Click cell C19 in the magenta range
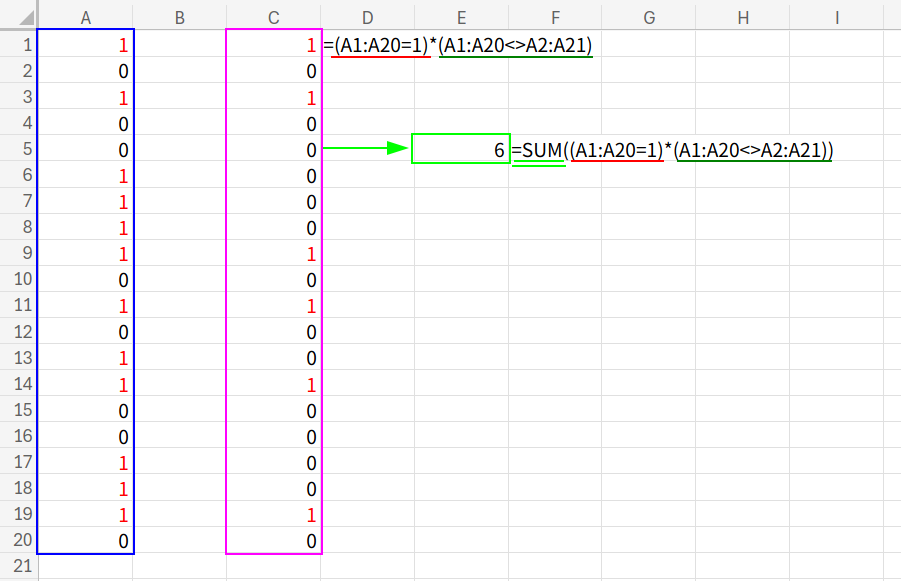Image resolution: width=901 pixels, height=581 pixels. click(273, 515)
